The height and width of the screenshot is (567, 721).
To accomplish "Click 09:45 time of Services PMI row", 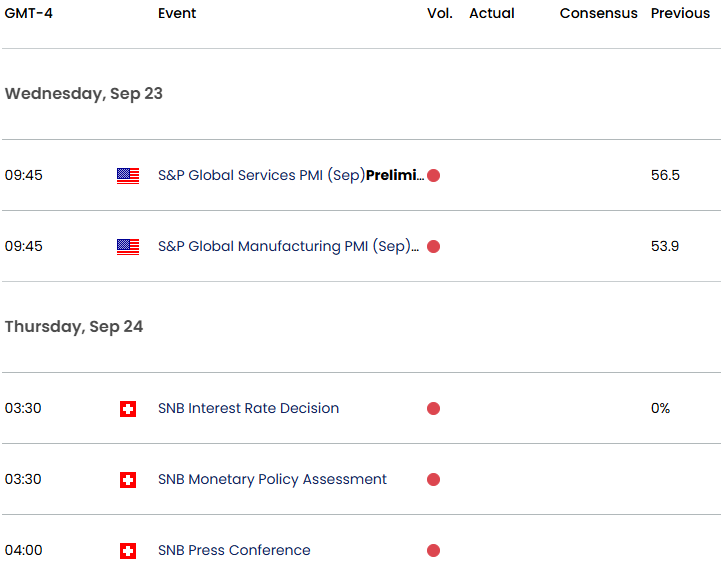I will 23,175.
